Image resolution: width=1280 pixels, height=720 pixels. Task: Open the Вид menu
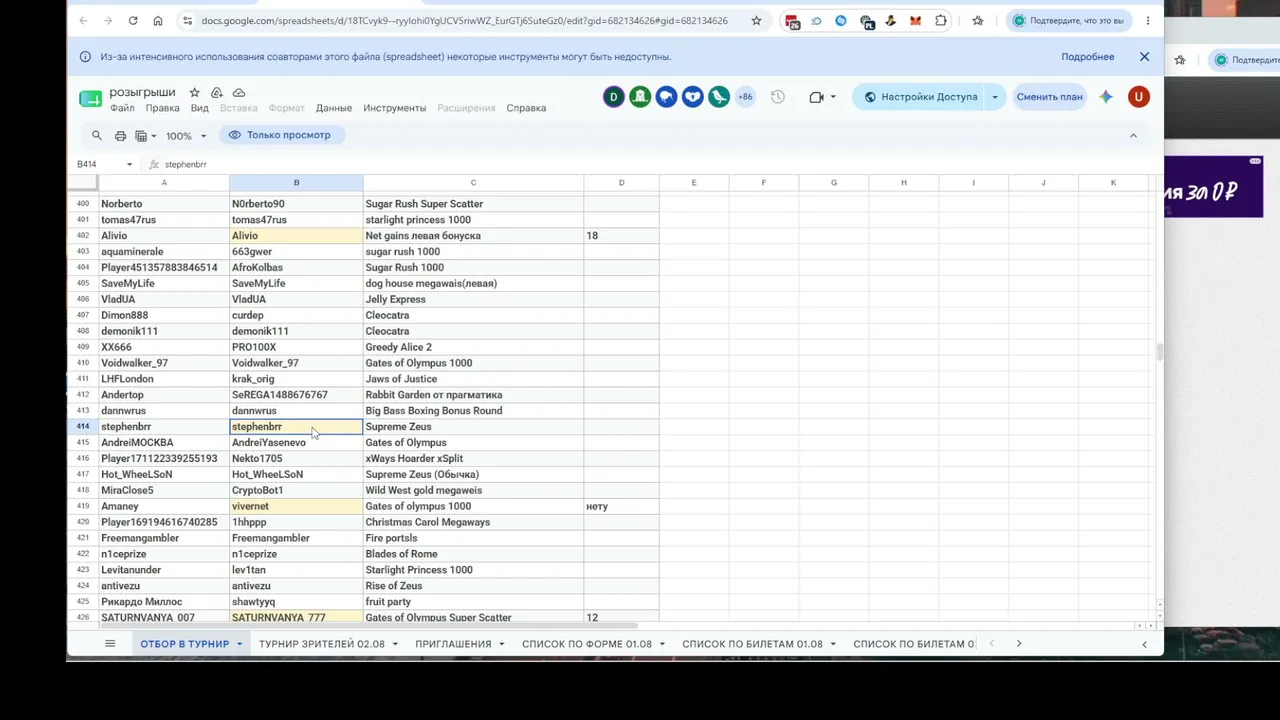click(199, 108)
